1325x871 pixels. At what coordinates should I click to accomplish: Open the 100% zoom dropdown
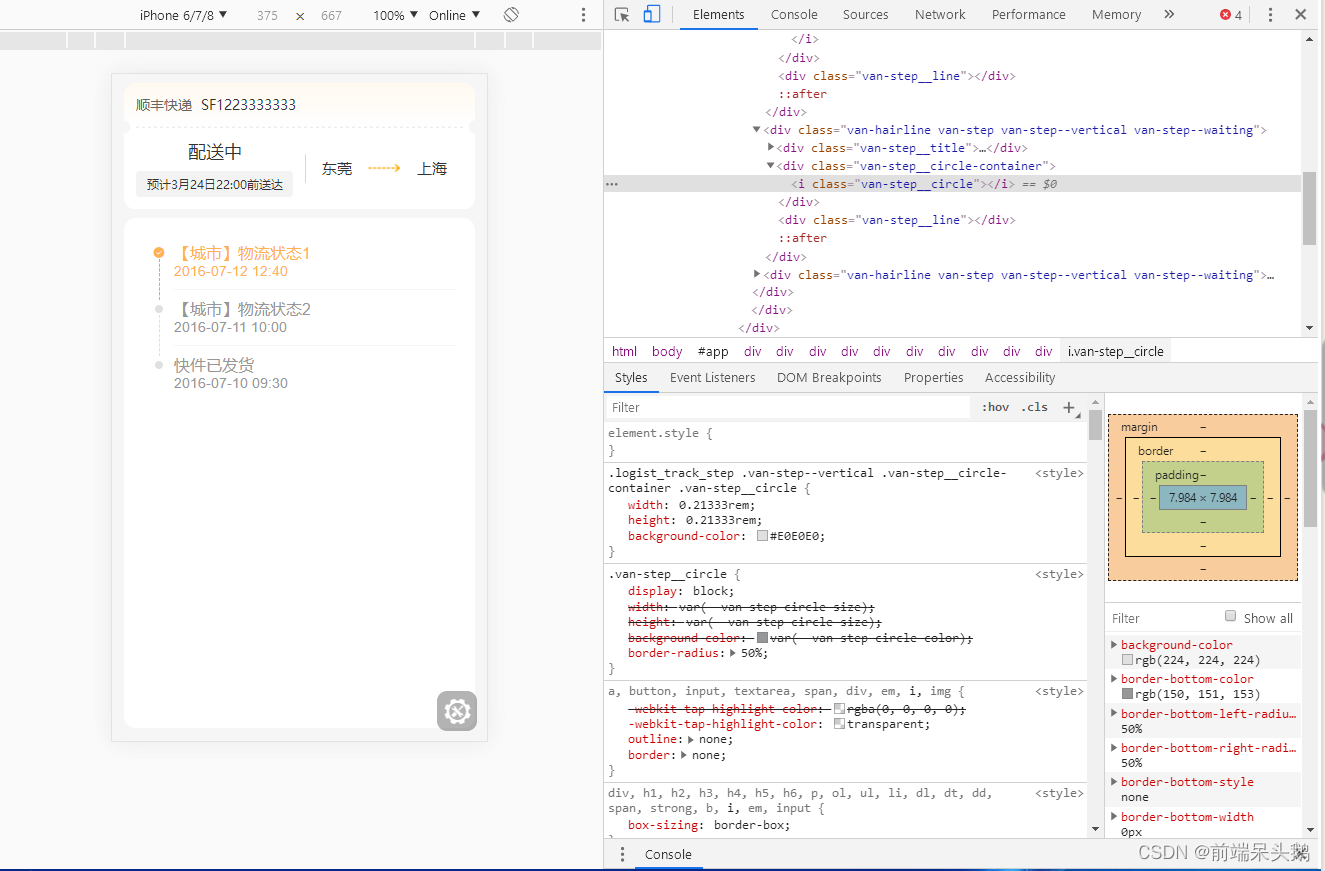[x=395, y=15]
